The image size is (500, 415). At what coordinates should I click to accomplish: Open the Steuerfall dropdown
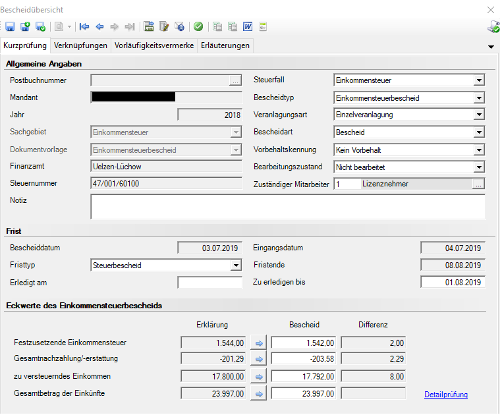pyautogui.click(x=479, y=80)
